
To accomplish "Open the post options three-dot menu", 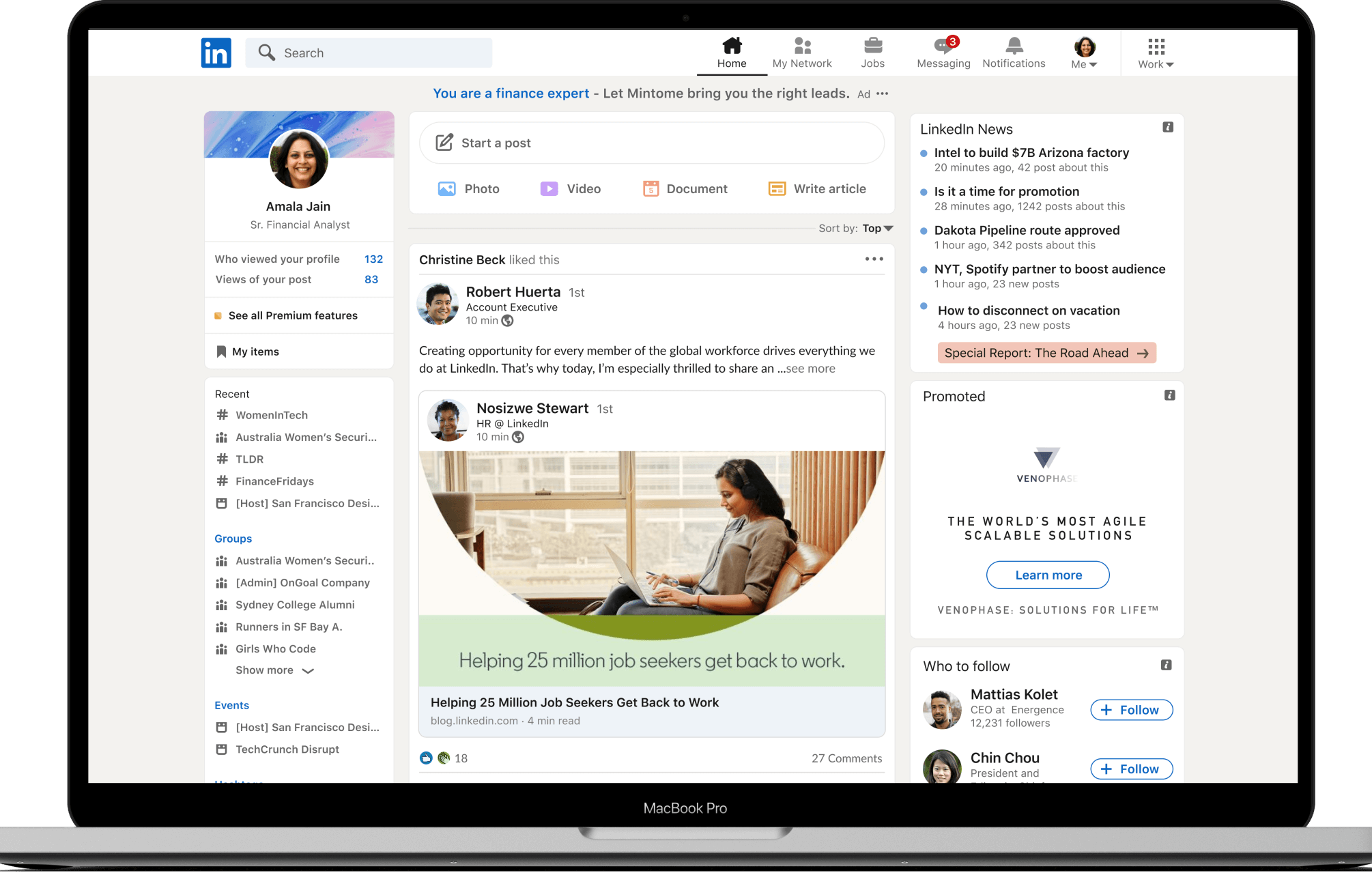I will click(874, 259).
